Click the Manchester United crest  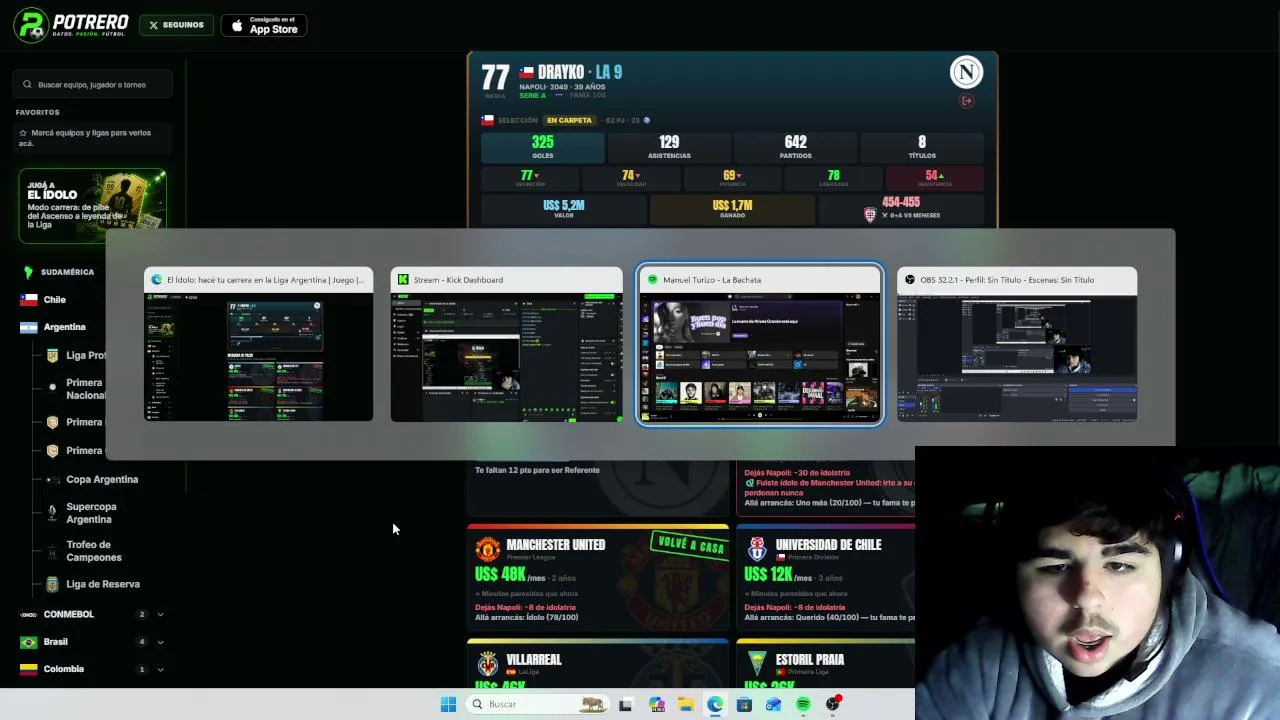pos(487,549)
